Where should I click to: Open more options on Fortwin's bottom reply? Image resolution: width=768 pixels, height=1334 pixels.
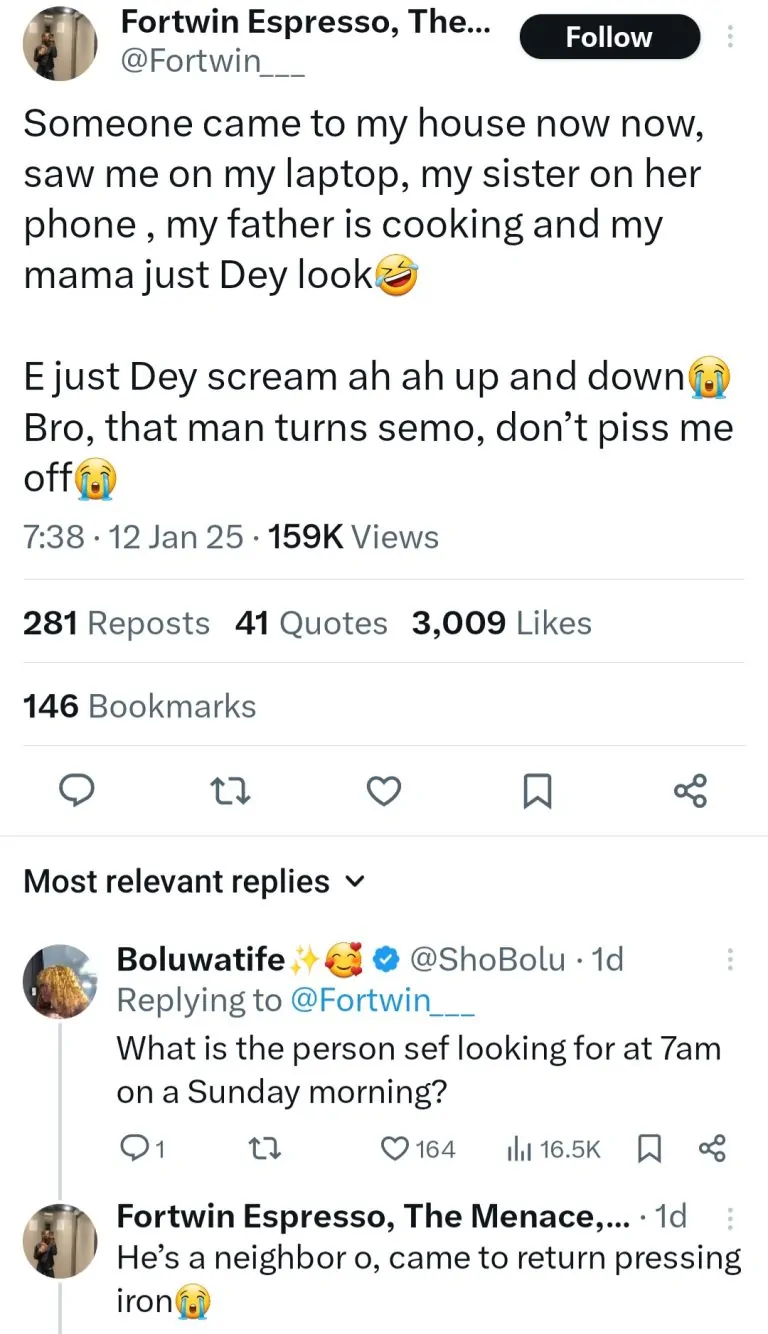click(x=731, y=1217)
